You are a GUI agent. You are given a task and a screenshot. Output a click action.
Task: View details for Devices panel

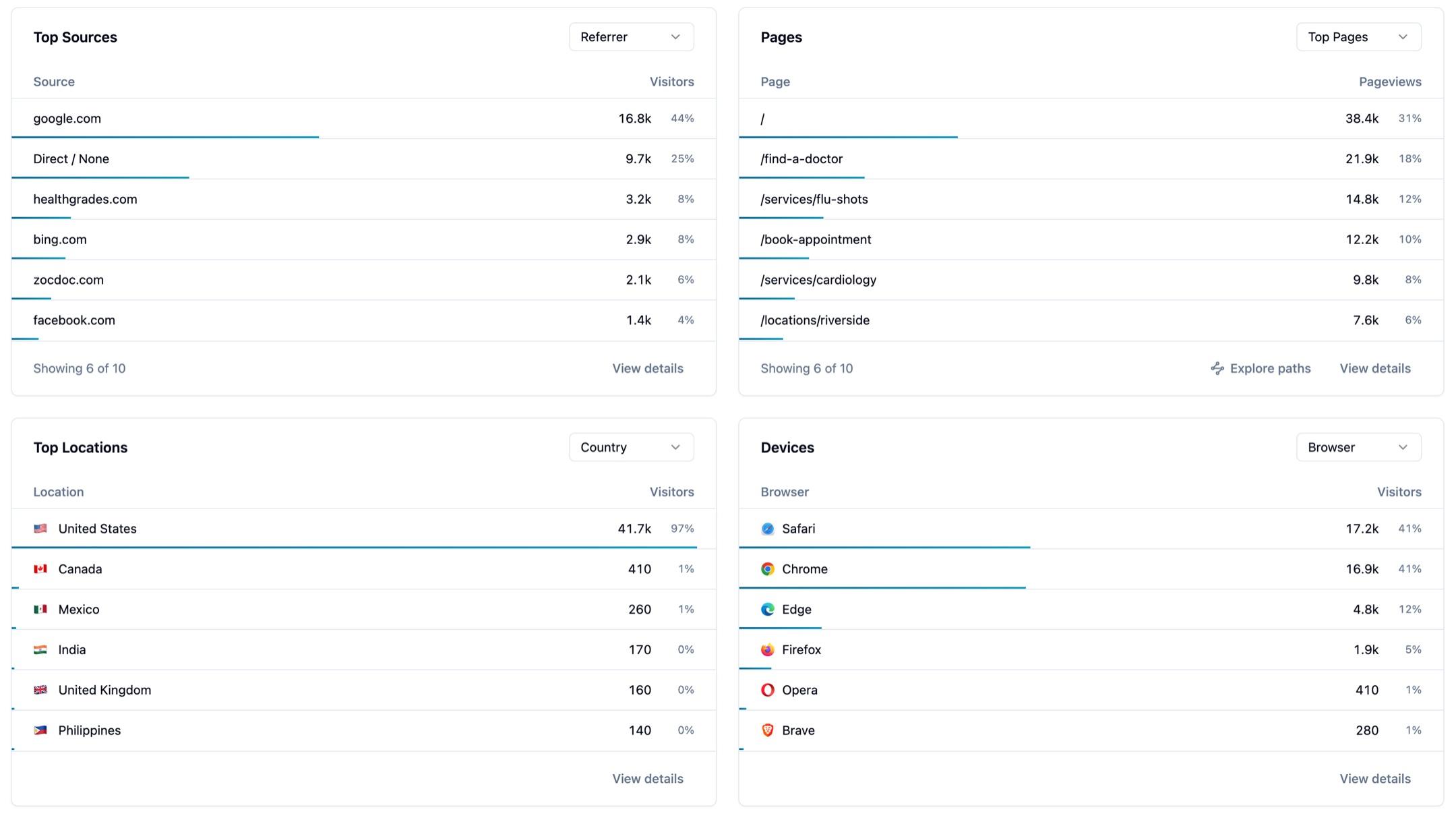click(x=1374, y=779)
